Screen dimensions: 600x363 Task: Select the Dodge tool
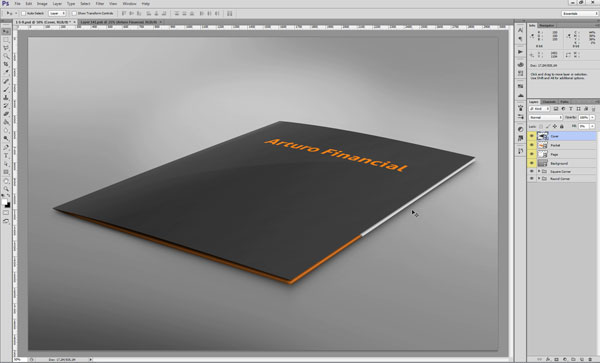[x=6, y=138]
